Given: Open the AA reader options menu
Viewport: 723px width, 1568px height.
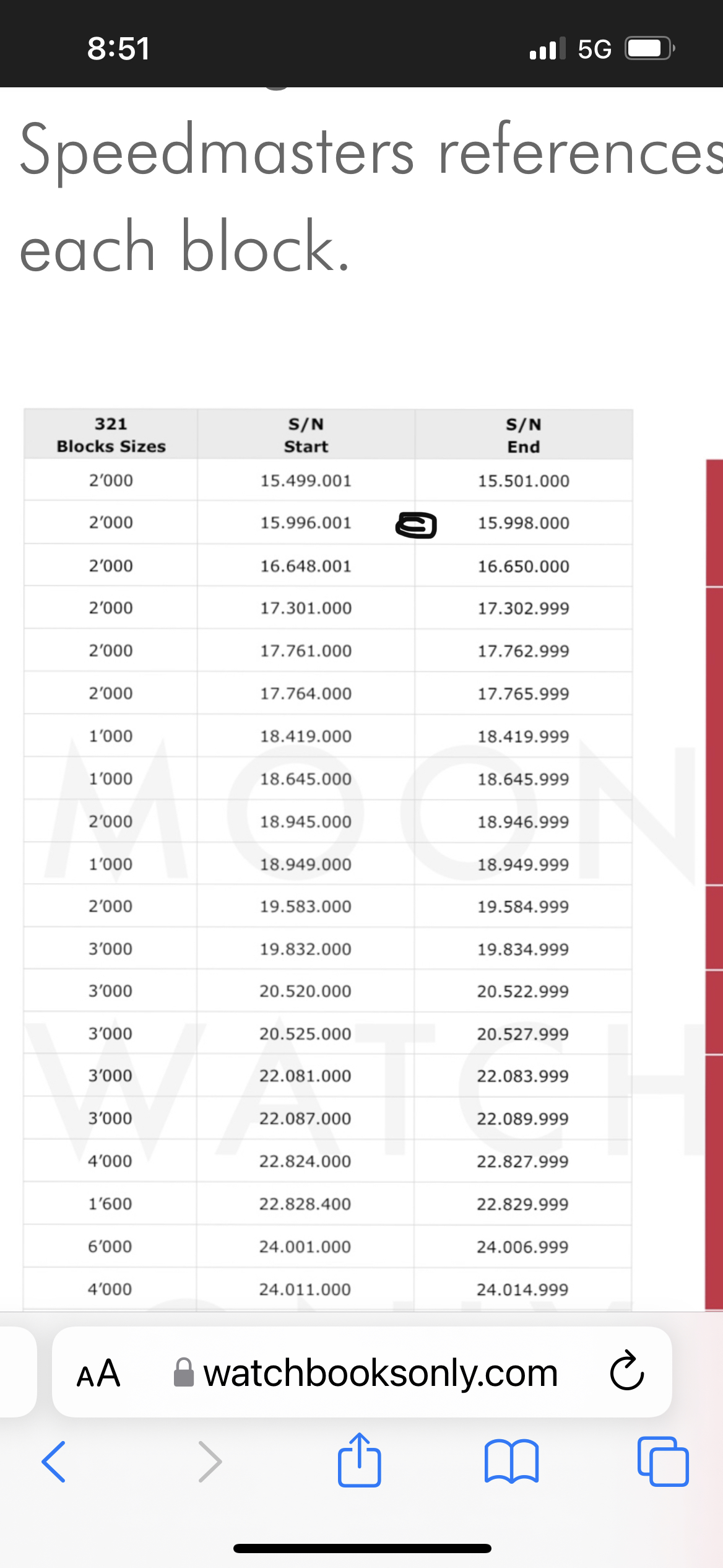Looking at the screenshot, I should [98, 1372].
